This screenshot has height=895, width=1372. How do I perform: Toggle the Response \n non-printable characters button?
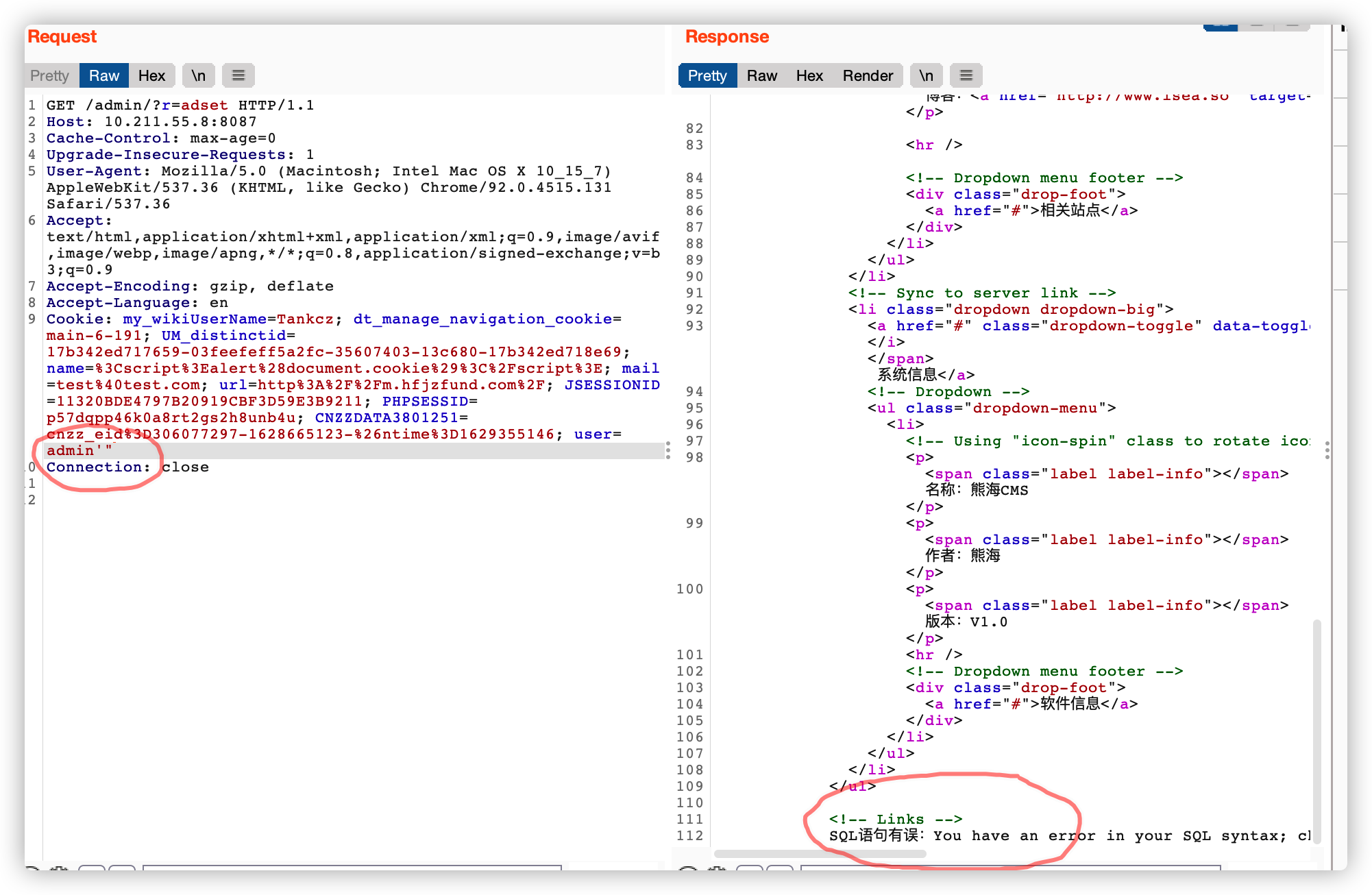[926, 75]
